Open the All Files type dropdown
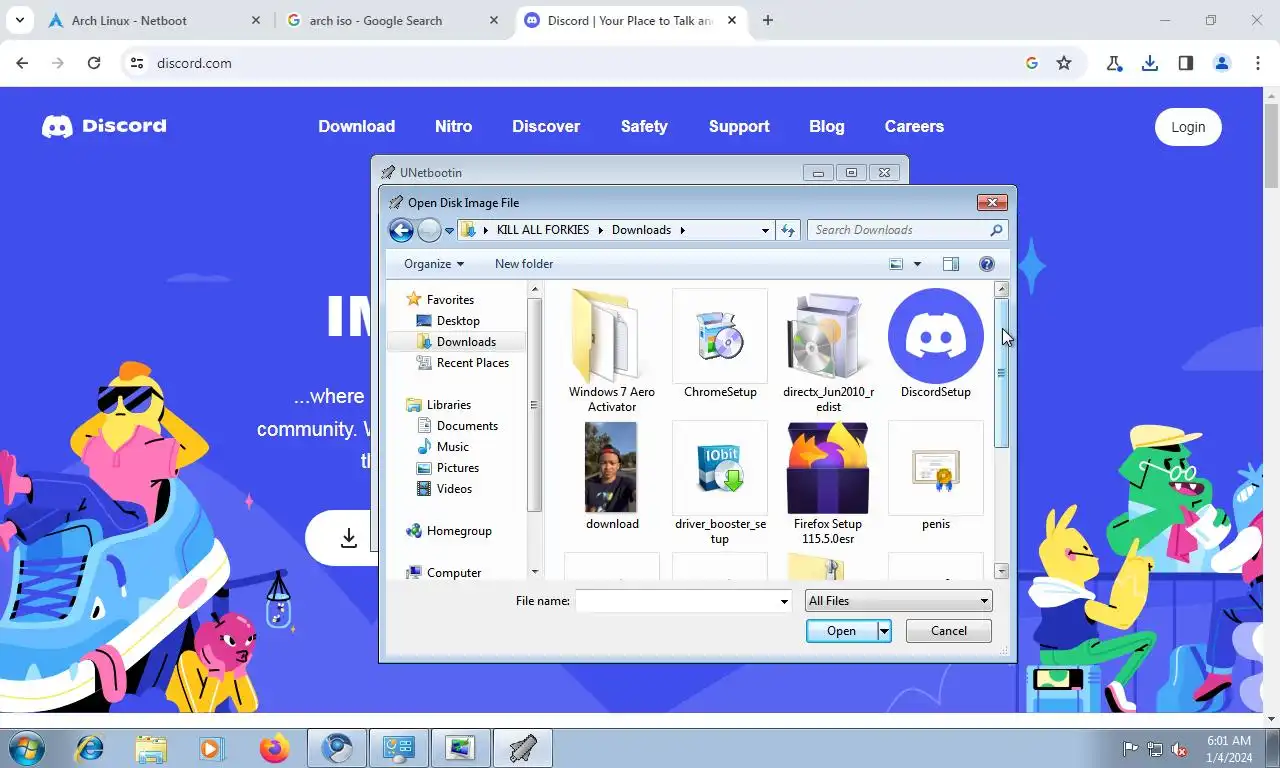 898,601
